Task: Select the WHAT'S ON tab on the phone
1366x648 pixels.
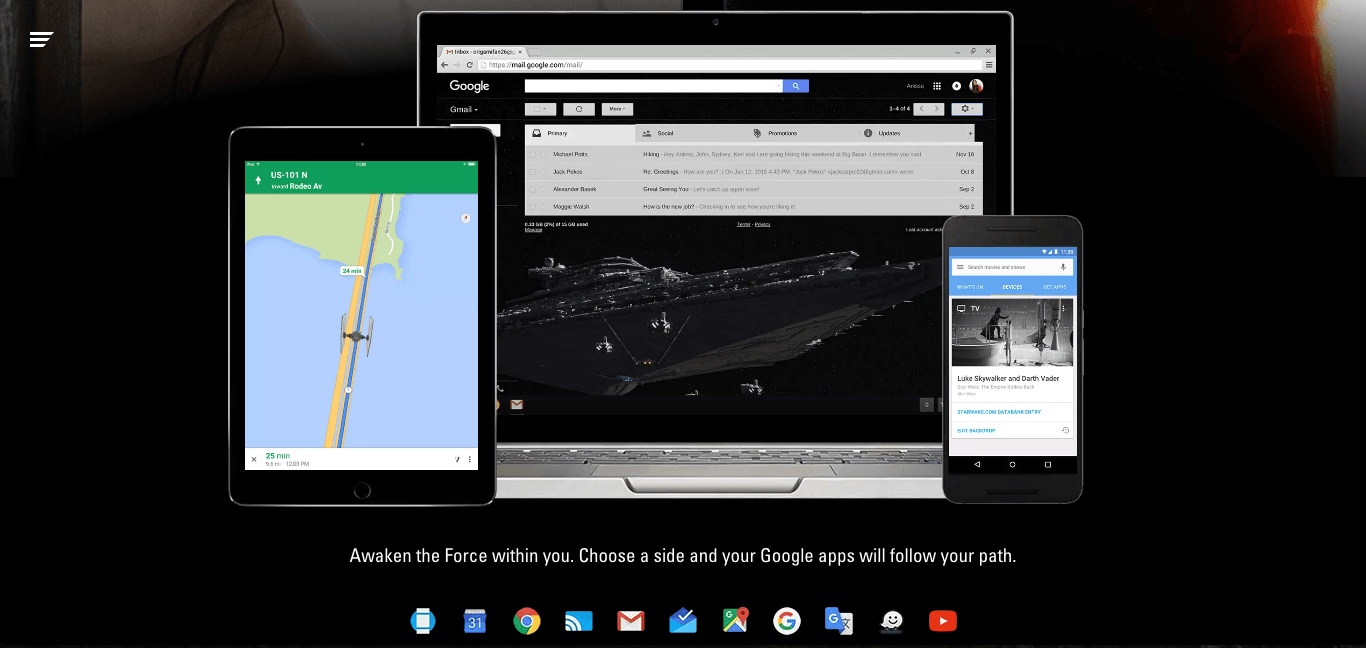Action: pos(970,287)
